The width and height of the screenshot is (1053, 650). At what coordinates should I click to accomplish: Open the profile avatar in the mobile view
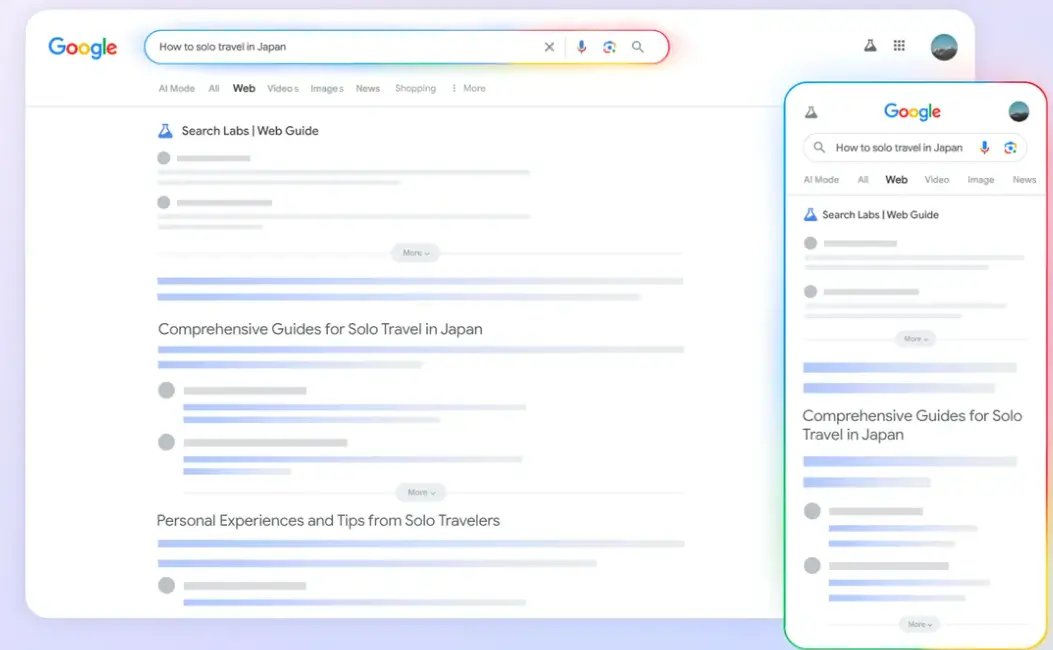[1019, 111]
